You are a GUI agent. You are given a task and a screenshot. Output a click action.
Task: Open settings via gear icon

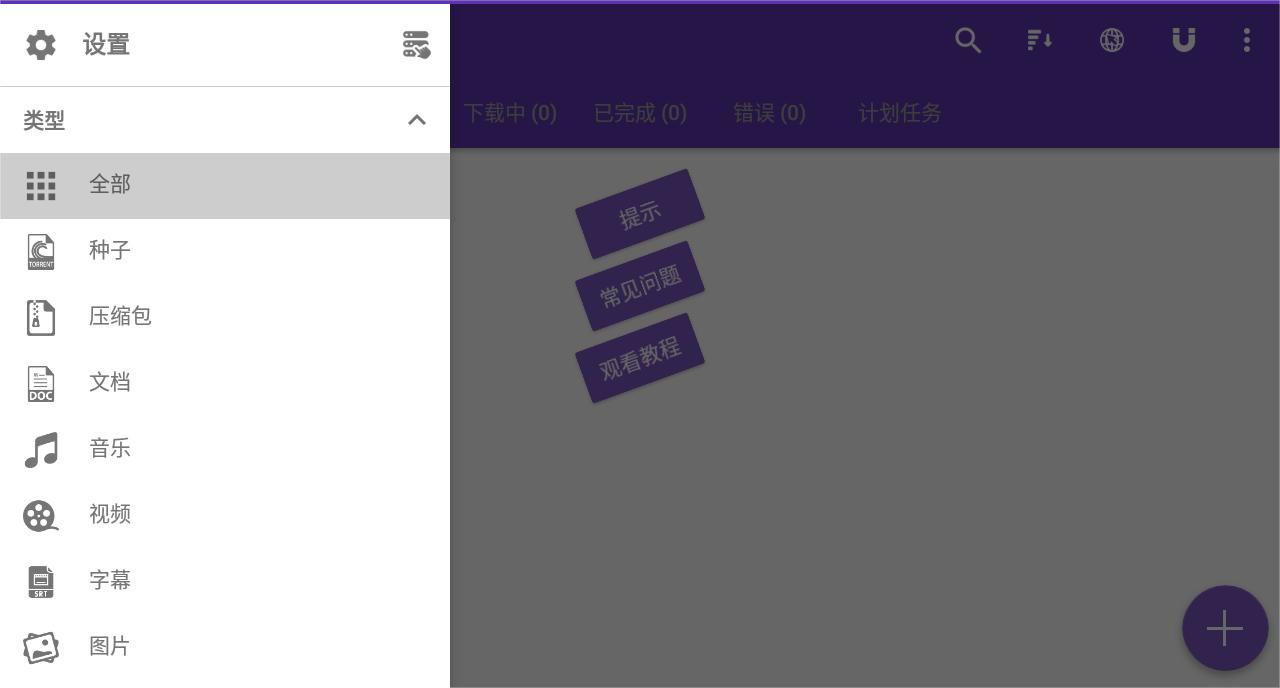click(x=41, y=44)
